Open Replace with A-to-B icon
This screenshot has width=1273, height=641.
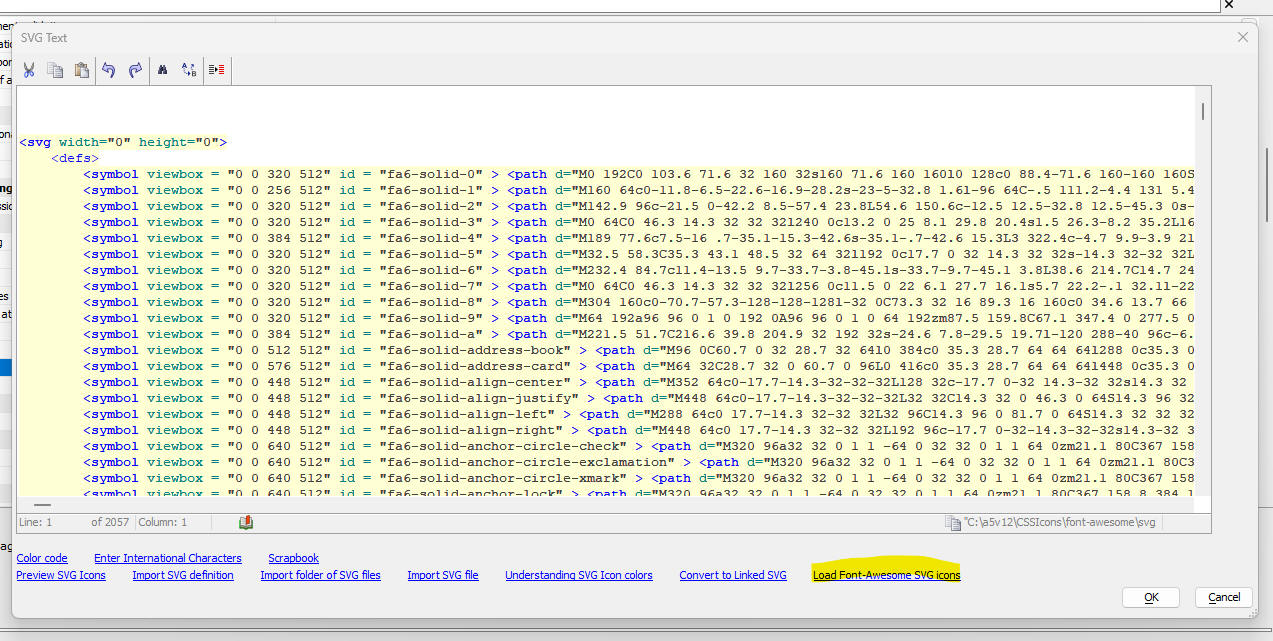[x=189, y=70]
